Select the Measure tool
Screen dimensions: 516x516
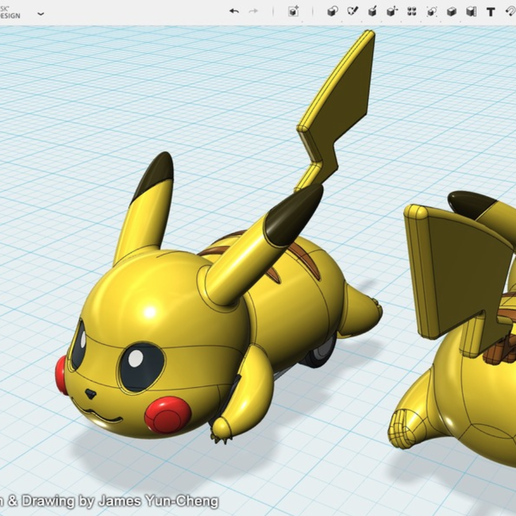(471, 12)
